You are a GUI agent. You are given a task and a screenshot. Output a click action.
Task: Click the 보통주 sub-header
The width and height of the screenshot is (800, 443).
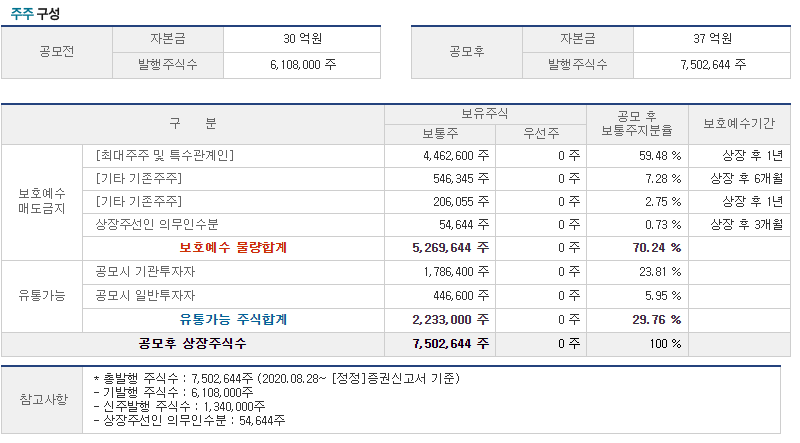point(440,134)
